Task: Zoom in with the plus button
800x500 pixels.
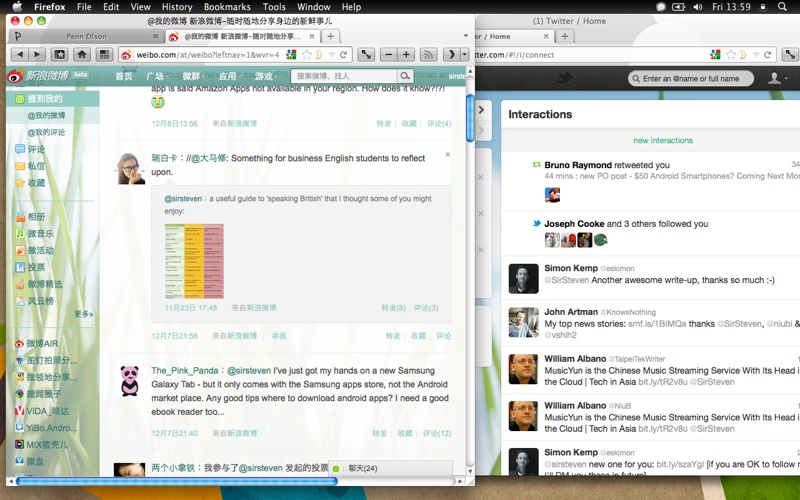Action: [406, 55]
